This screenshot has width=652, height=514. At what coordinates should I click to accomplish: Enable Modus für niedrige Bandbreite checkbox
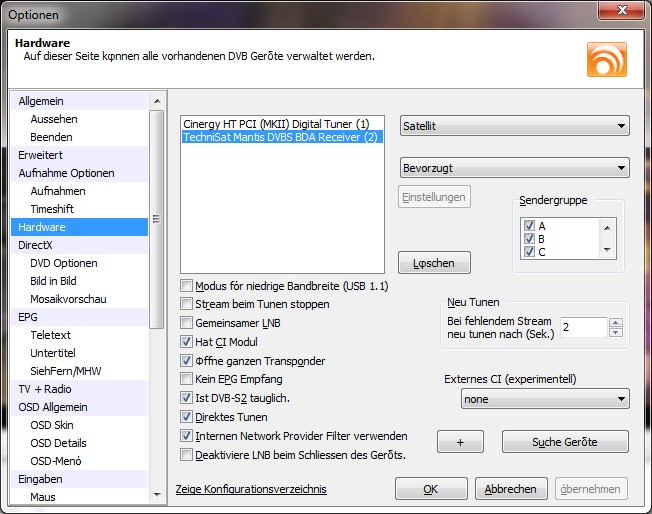pyautogui.click(x=186, y=286)
